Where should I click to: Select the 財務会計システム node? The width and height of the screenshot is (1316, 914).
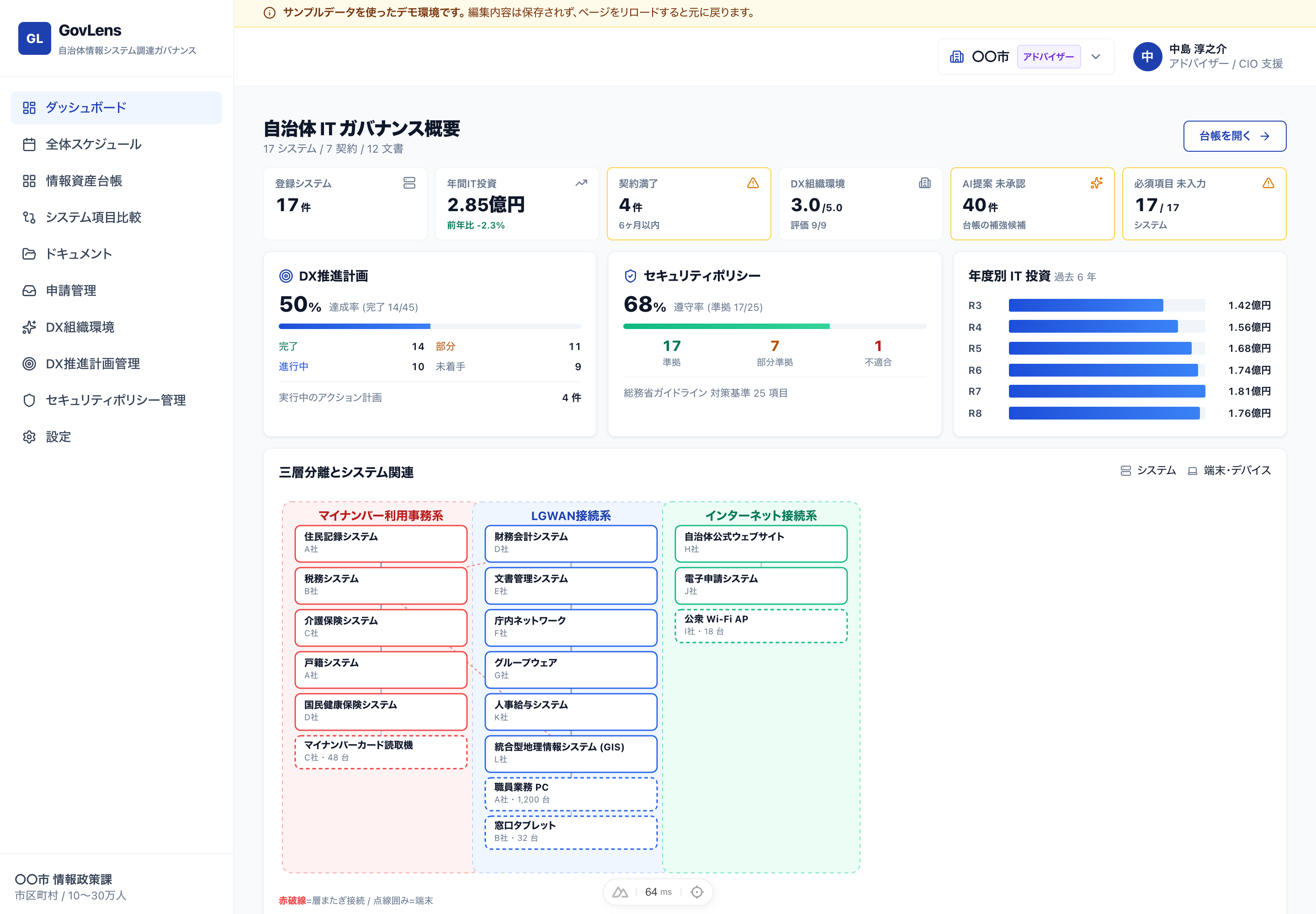point(571,543)
